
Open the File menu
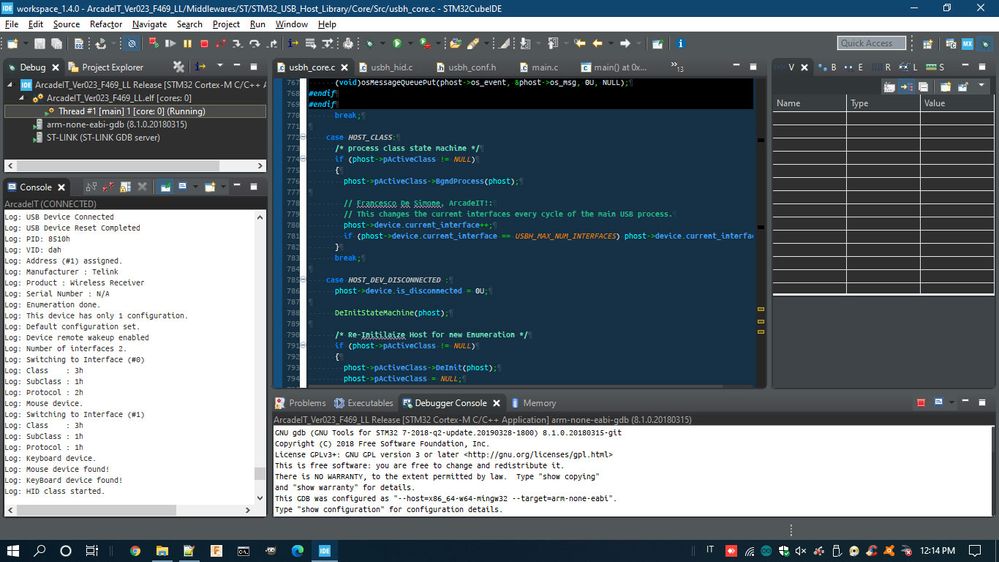pyautogui.click(x=11, y=24)
